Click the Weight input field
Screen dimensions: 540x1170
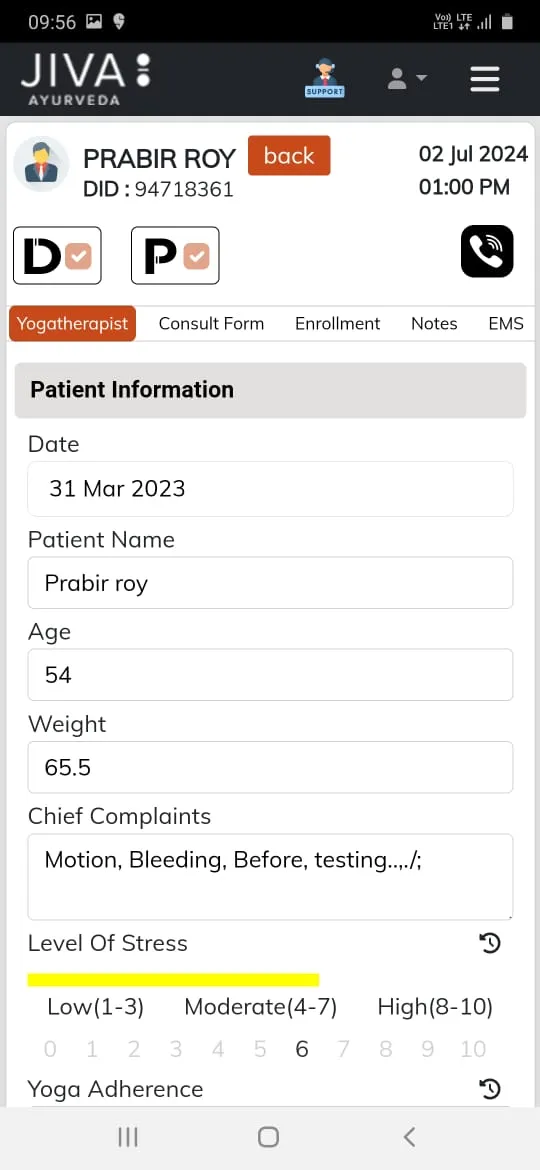tap(270, 767)
